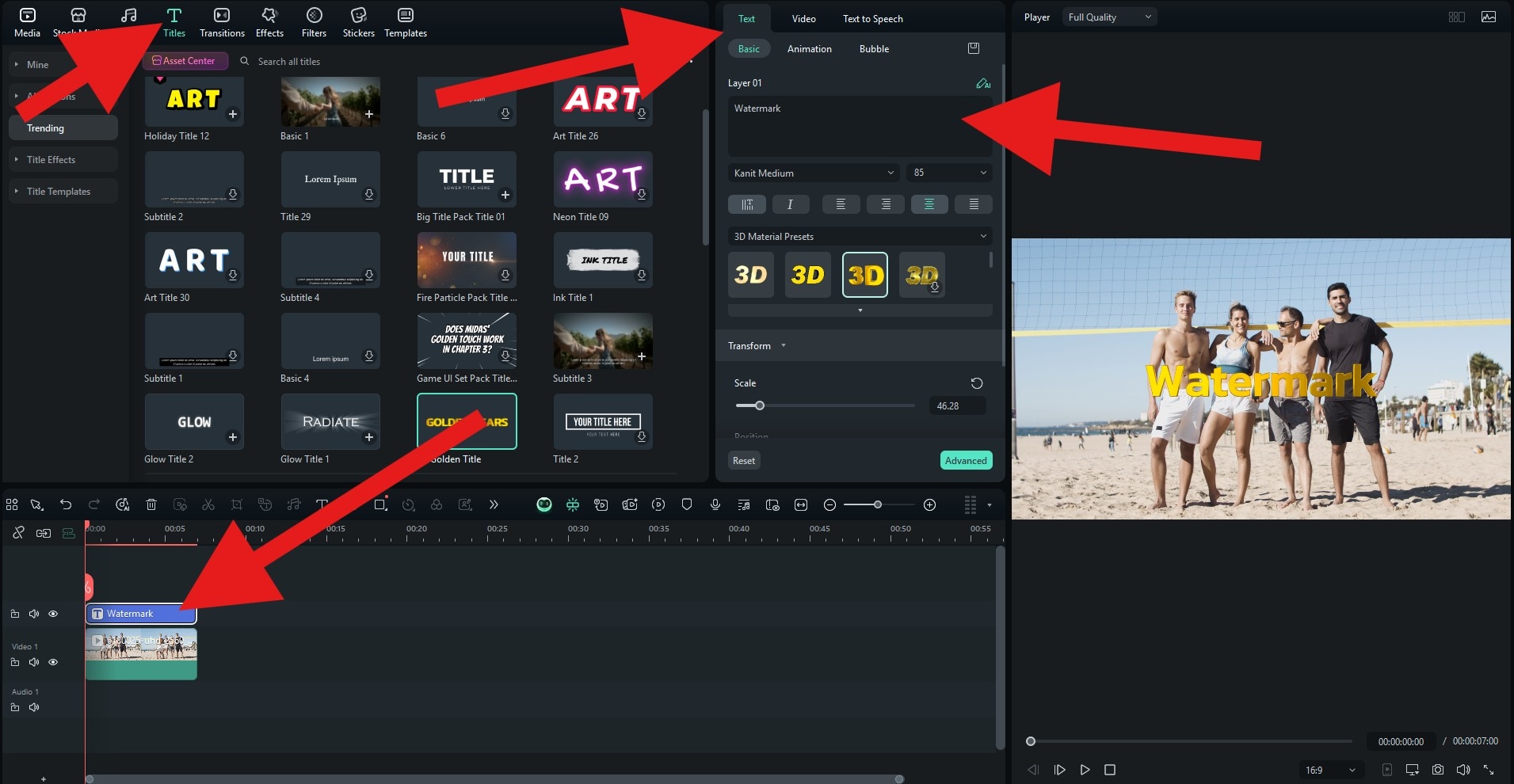The height and width of the screenshot is (784, 1514).
Task: Open the image view icon in the player header
Action: point(1489,17)
